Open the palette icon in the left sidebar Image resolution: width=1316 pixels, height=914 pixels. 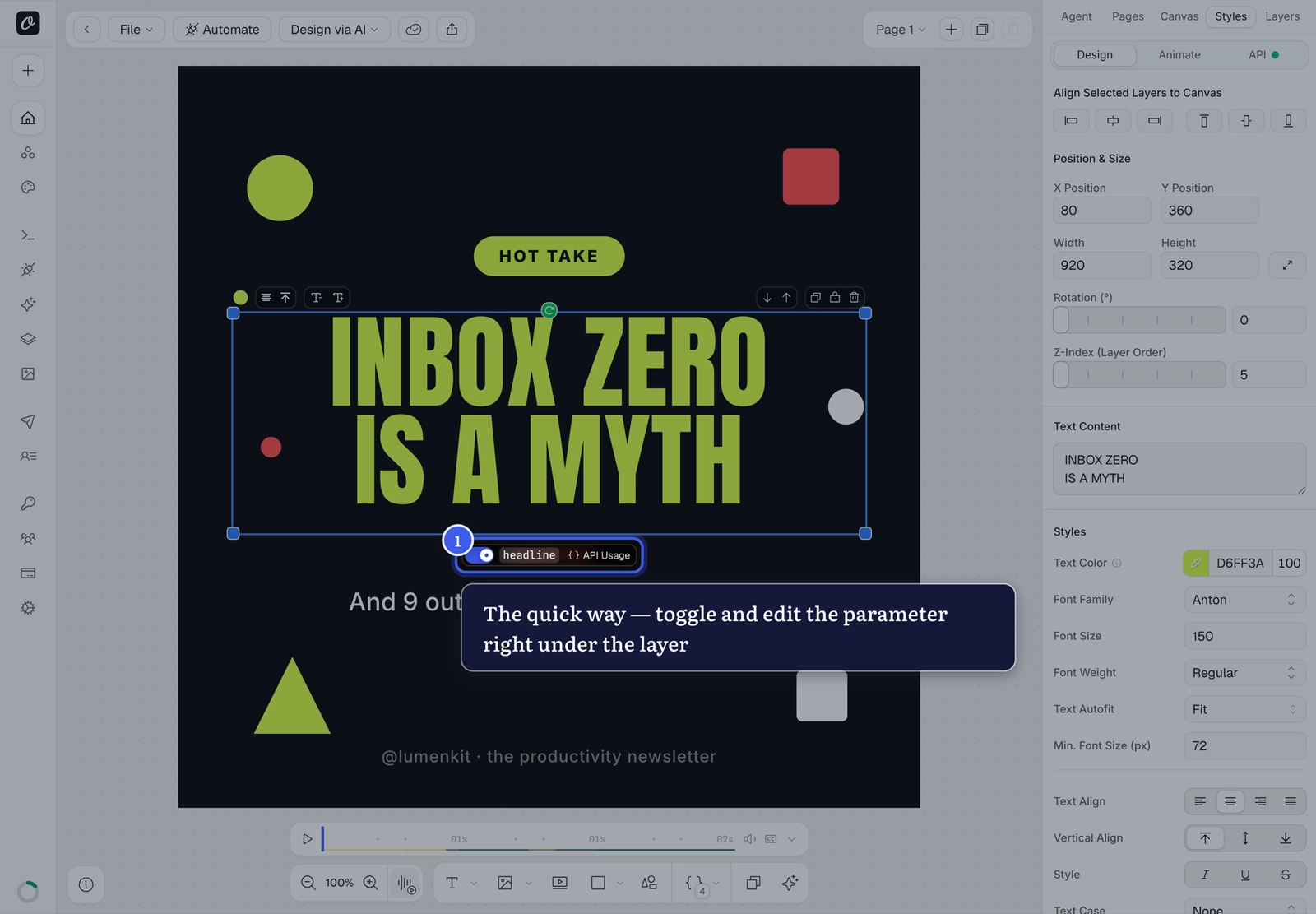pyautogui.click(x=28, y=188)
